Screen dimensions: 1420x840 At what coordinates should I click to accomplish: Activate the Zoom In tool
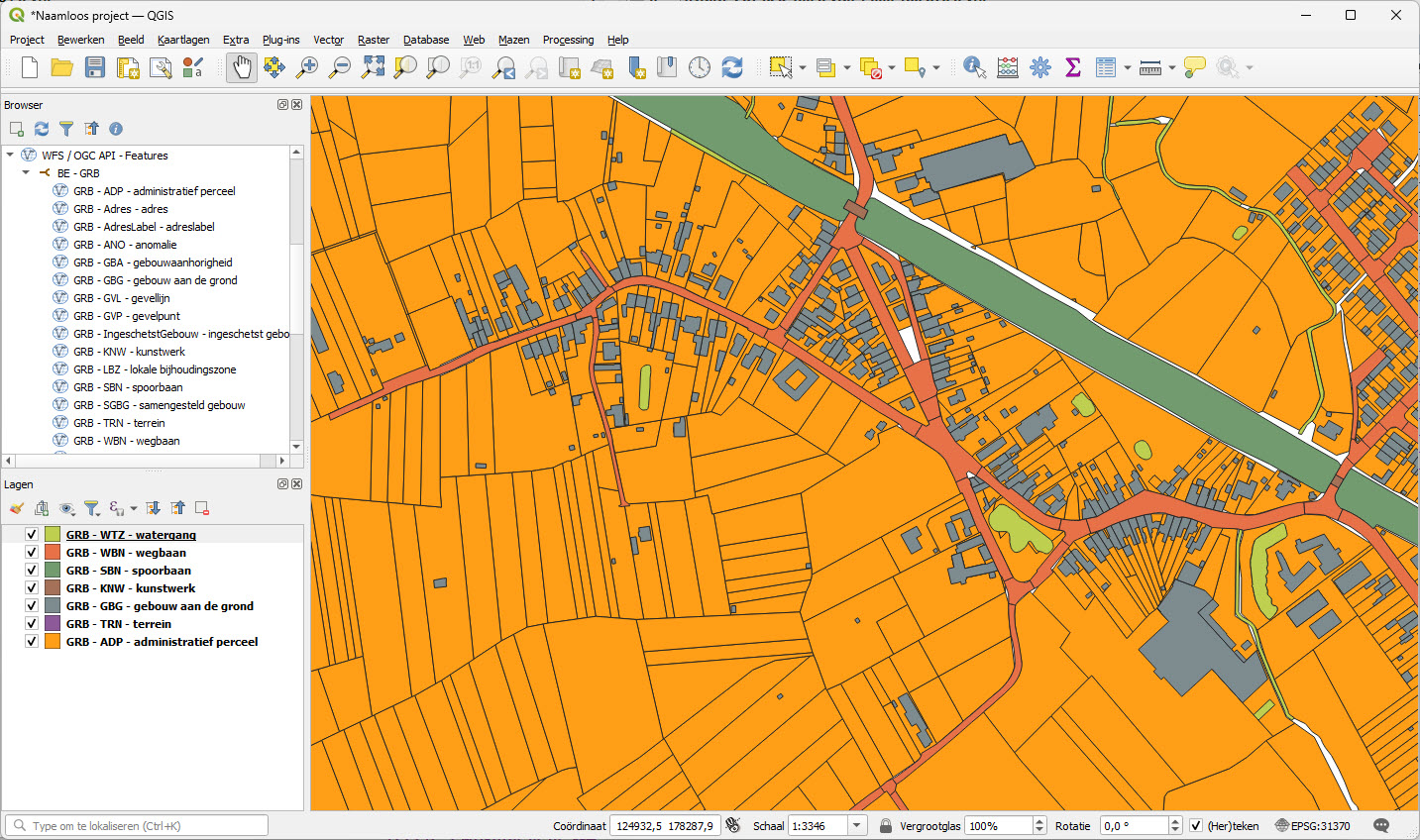click(x=307, y=67)
